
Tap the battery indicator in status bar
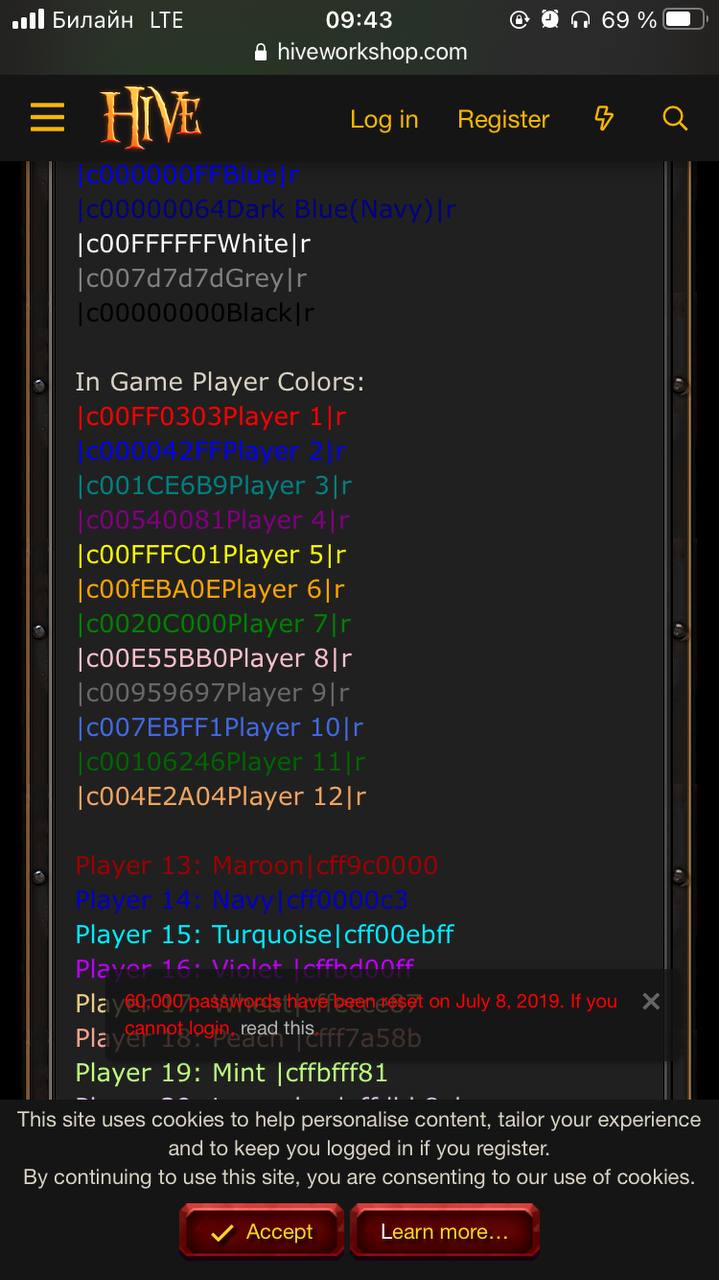[685, 19]
